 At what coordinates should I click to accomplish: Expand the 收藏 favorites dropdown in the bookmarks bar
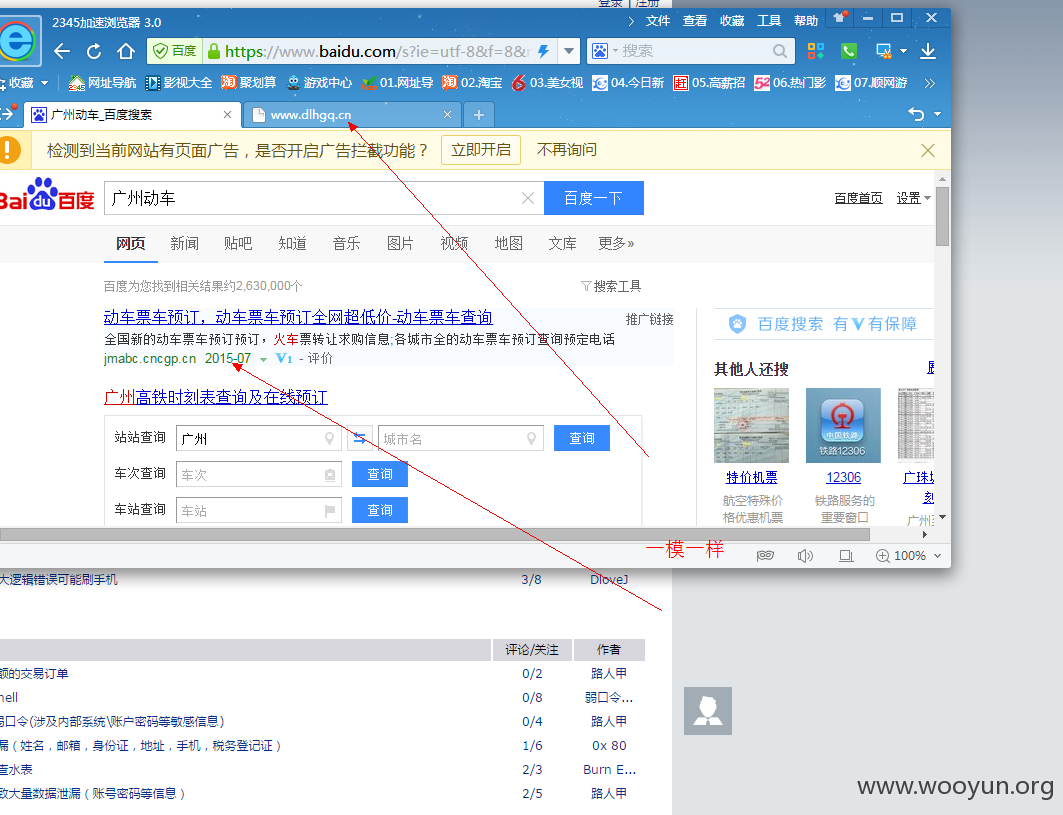point(45,83)
